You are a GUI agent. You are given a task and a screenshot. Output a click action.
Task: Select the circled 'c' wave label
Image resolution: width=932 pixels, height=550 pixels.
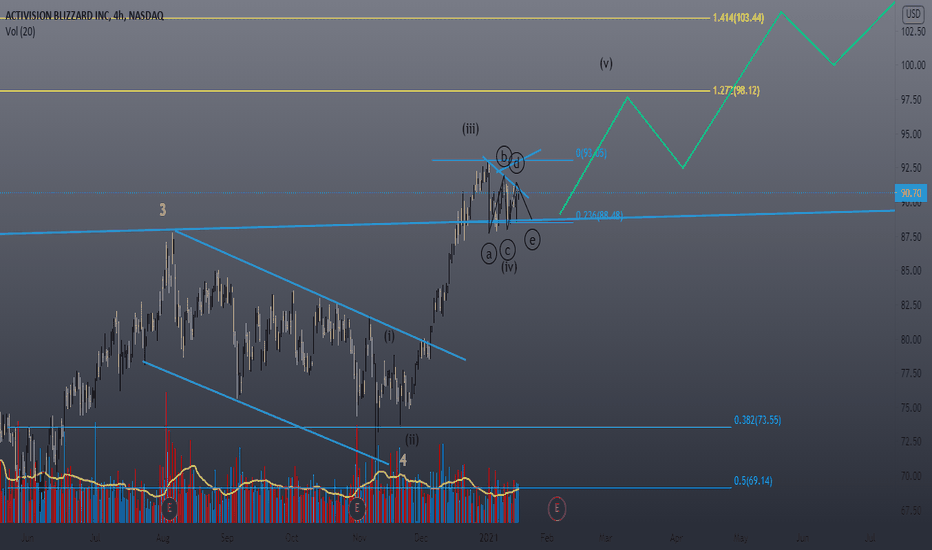508,250
